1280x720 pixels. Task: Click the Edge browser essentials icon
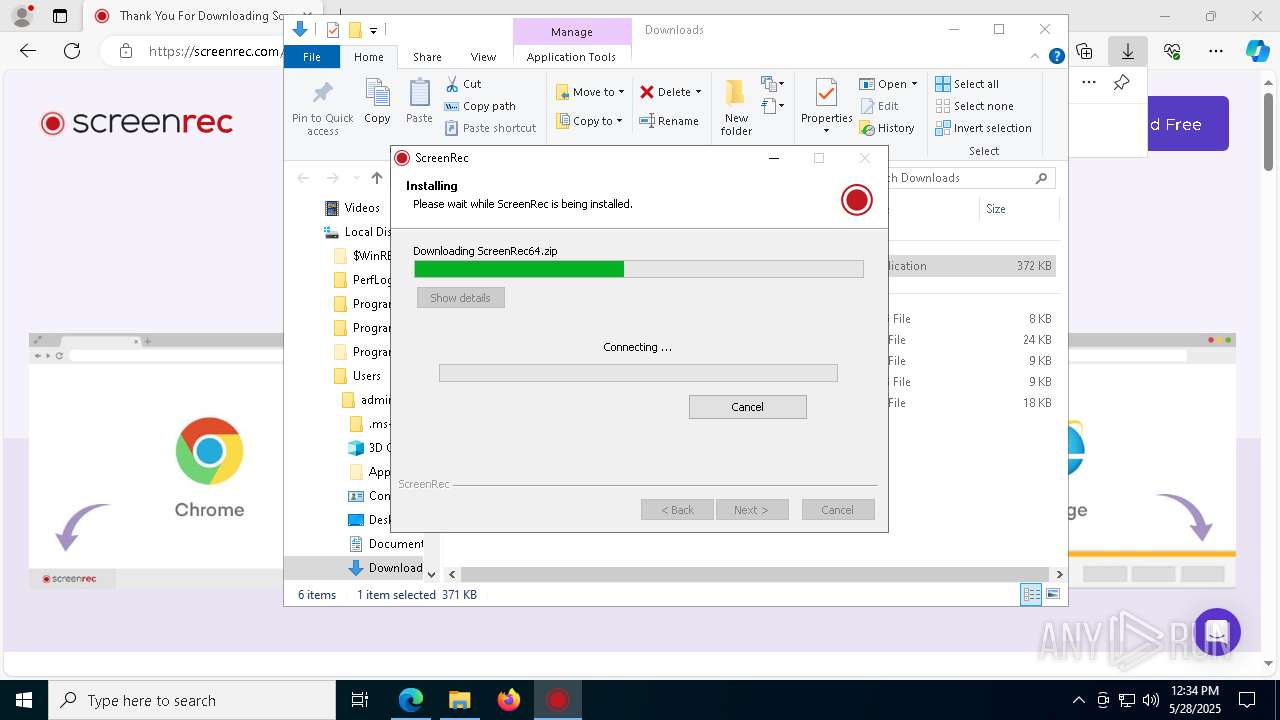pos(1172,51)
